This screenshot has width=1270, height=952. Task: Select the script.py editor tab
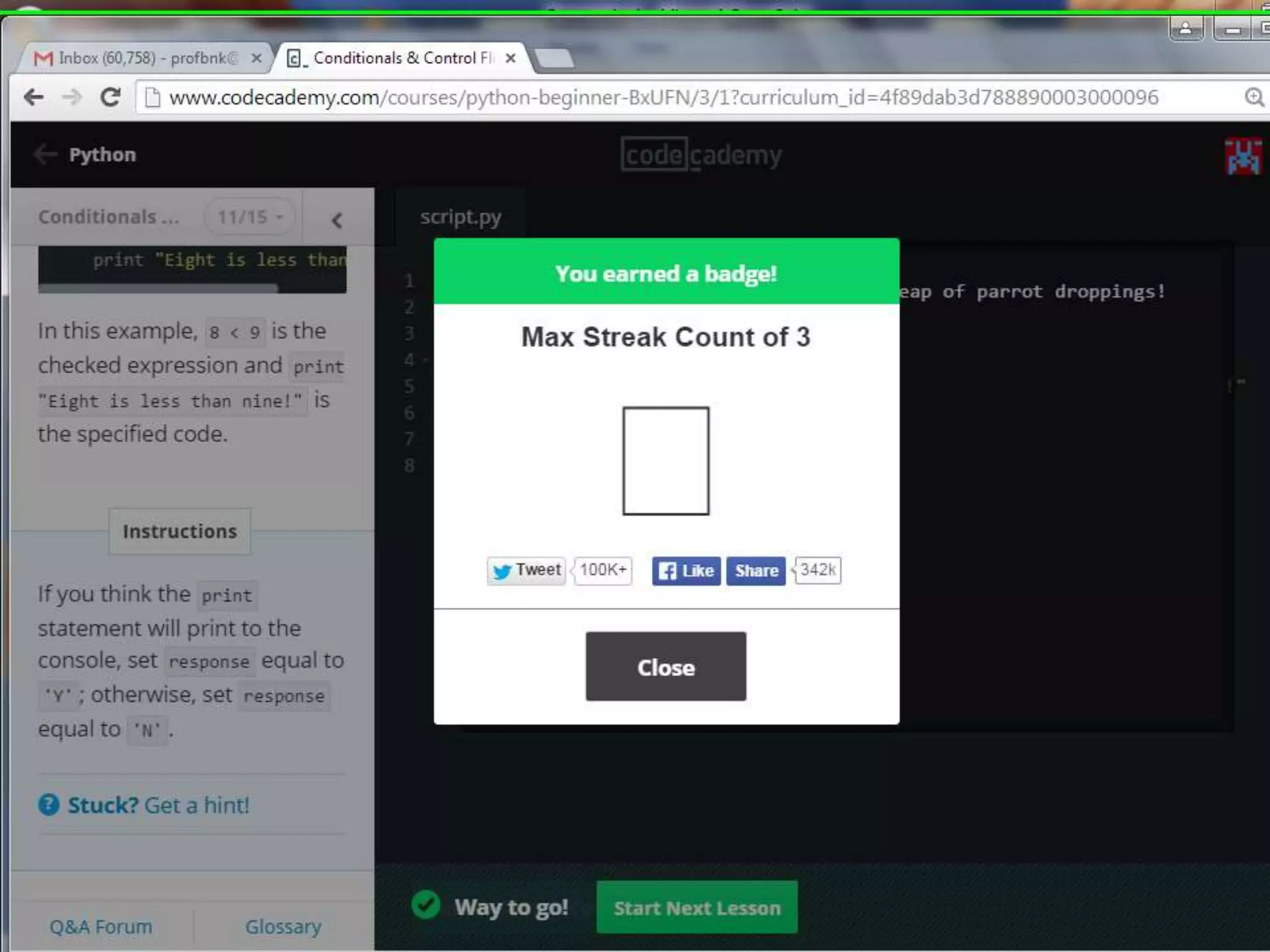click(460, 217)
